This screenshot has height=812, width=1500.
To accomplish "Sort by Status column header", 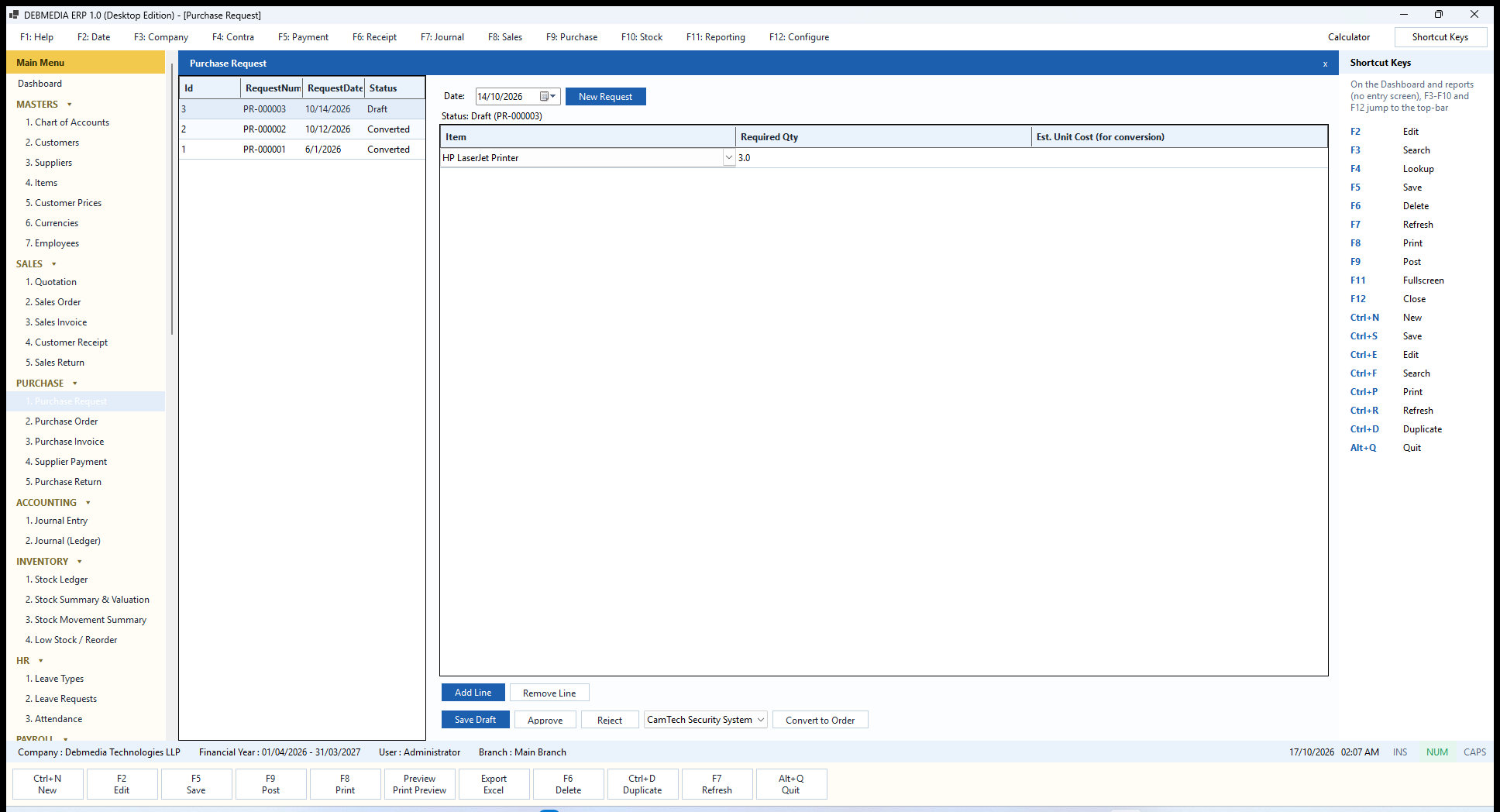I will click(394, 88).
